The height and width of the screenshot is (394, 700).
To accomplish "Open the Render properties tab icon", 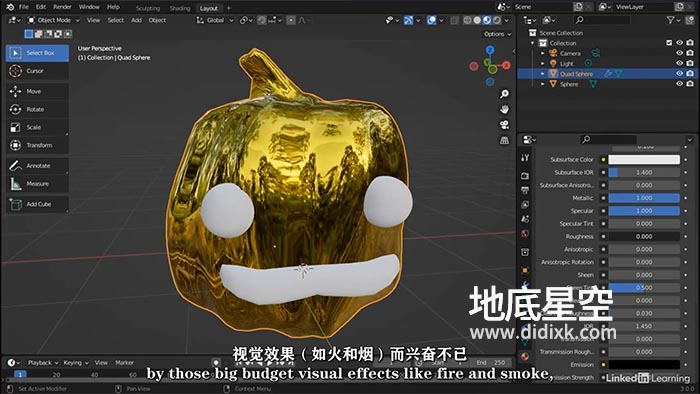I will (525, 176).
